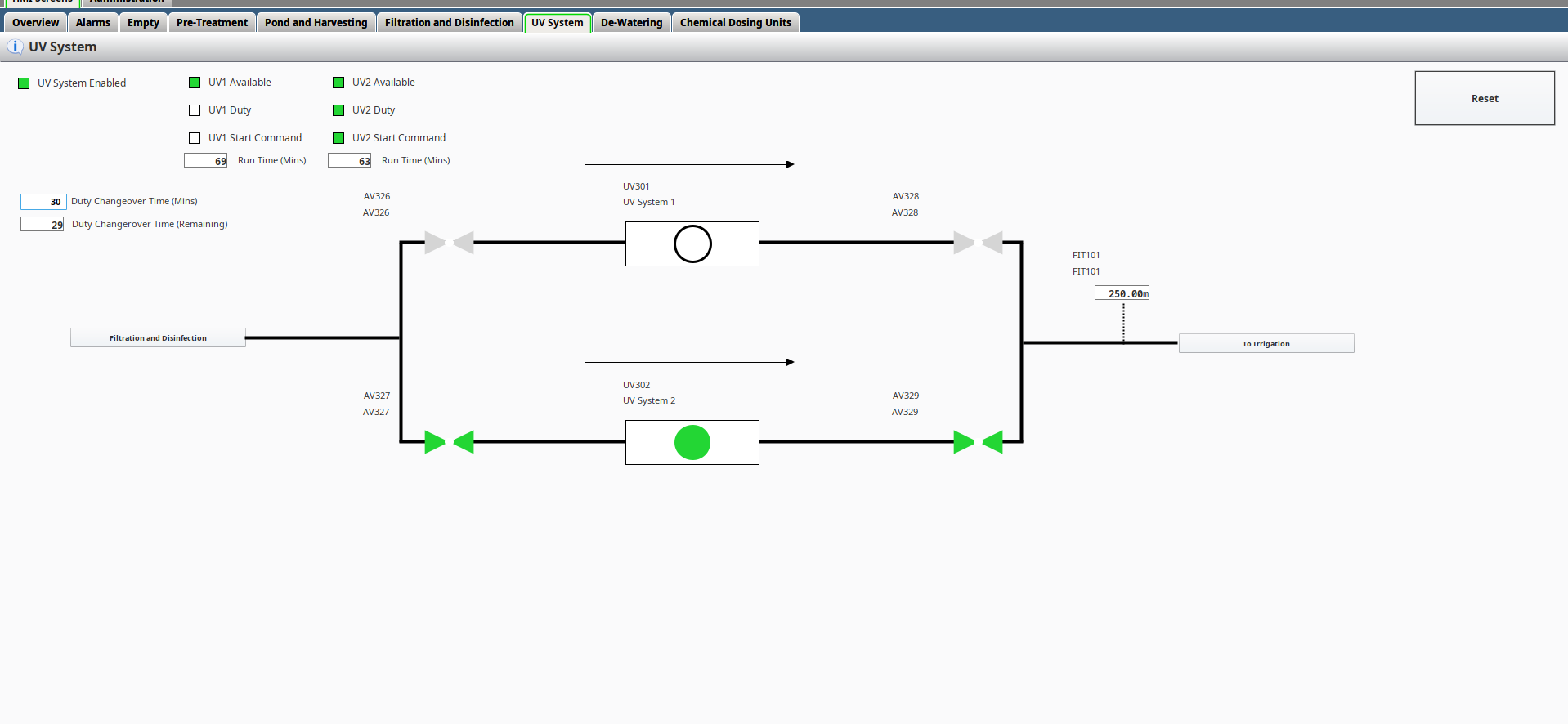Open Pond and Harvesting tab
The height and width of the screenshot is (724, 1568).
click(316, 22)
